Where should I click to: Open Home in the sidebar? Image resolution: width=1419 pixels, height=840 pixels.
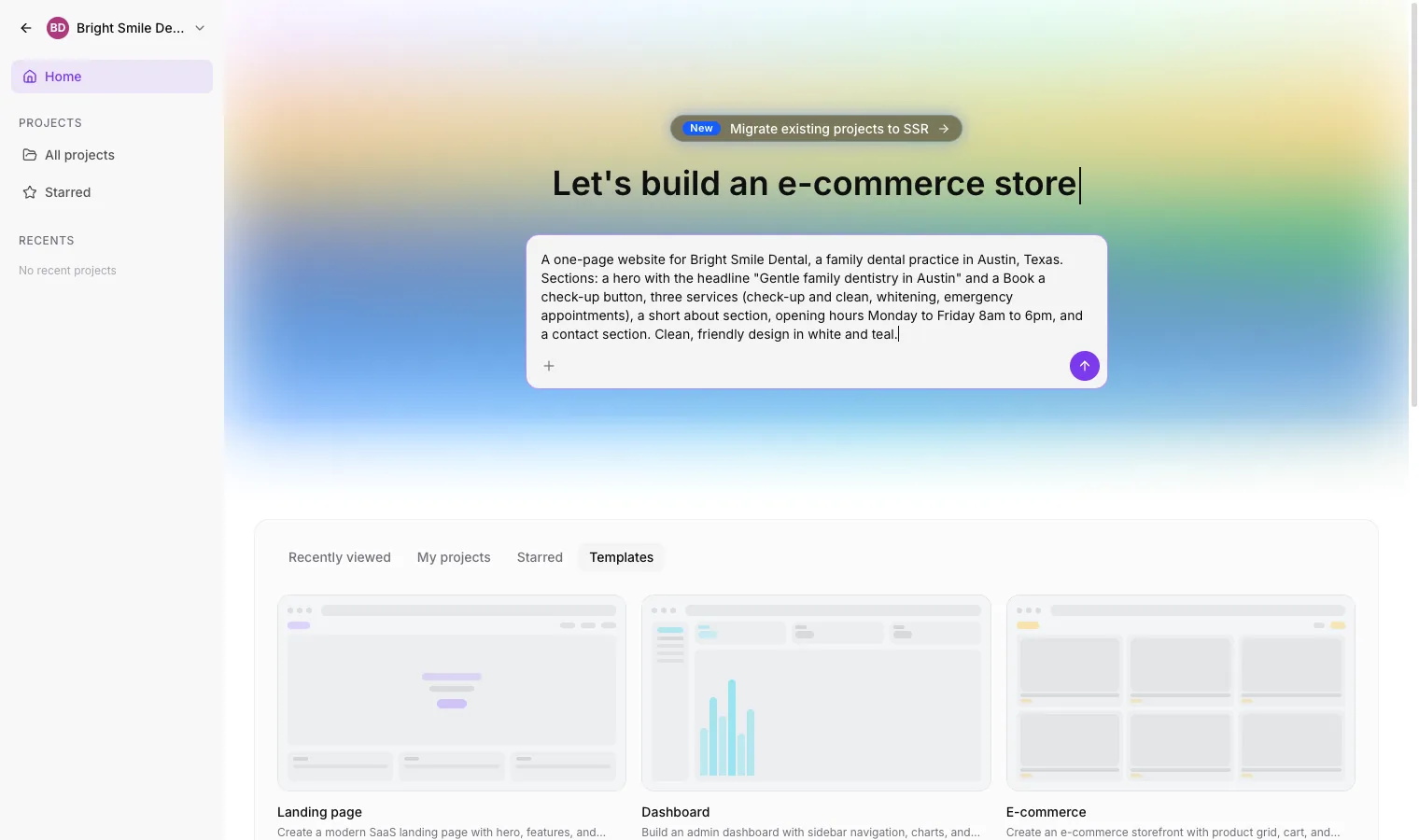(x=112, y=77)
